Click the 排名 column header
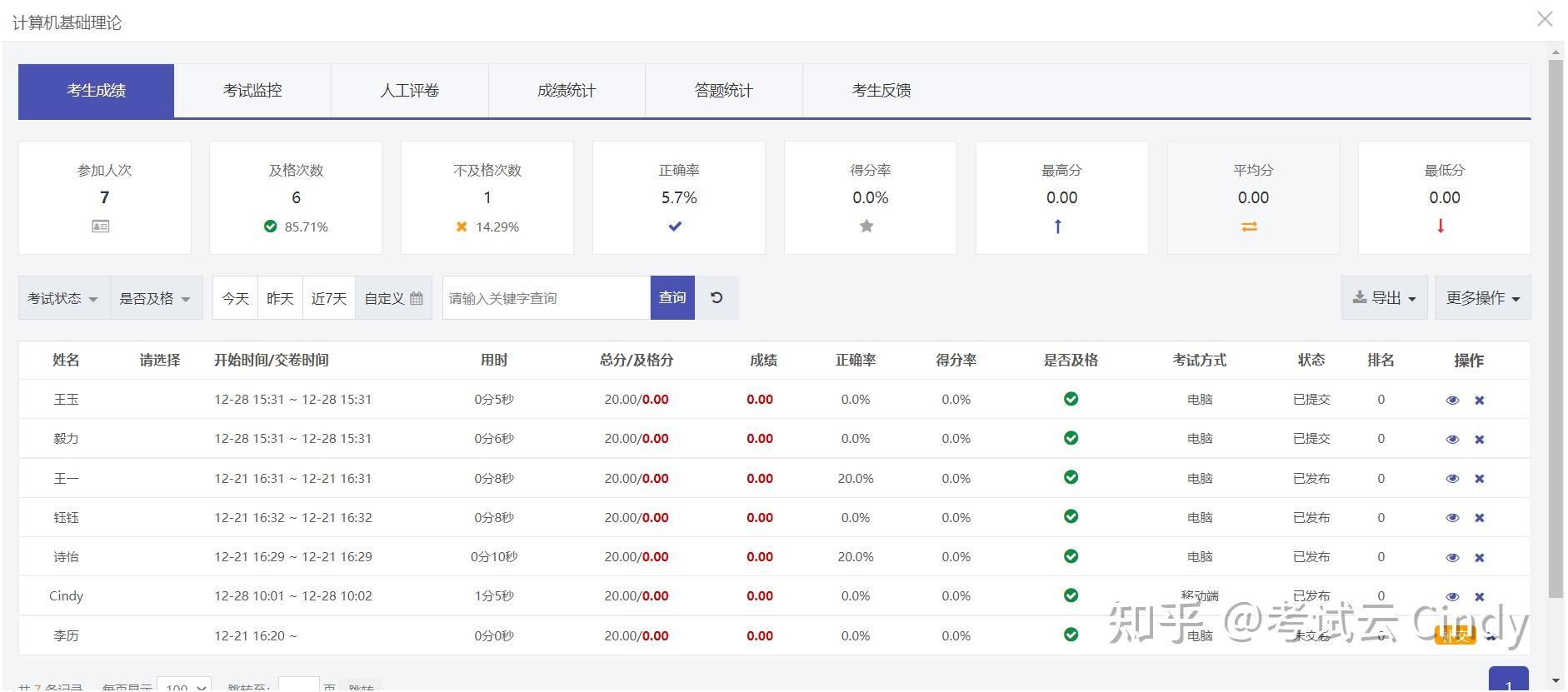 tap(1381, 360)
